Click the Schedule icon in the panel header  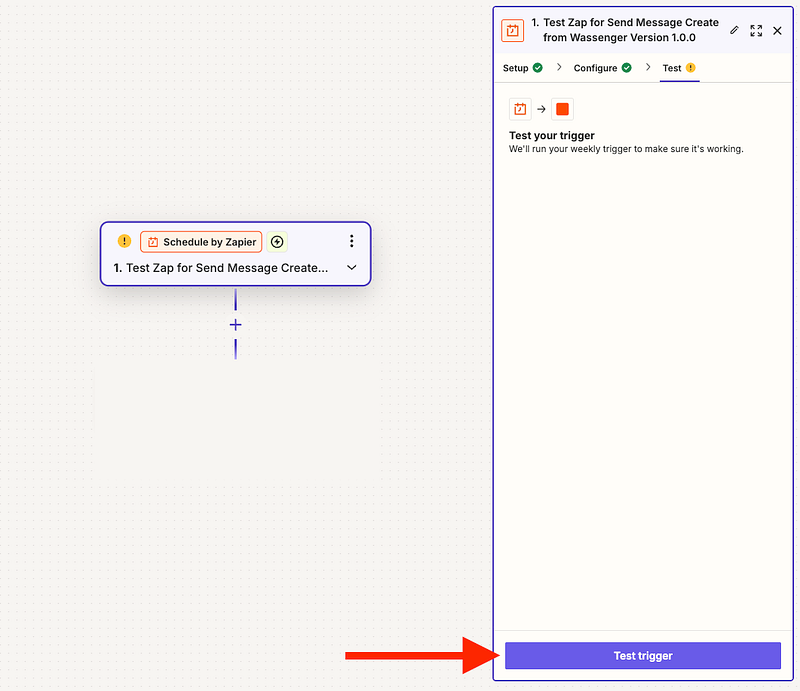point(512,30)
